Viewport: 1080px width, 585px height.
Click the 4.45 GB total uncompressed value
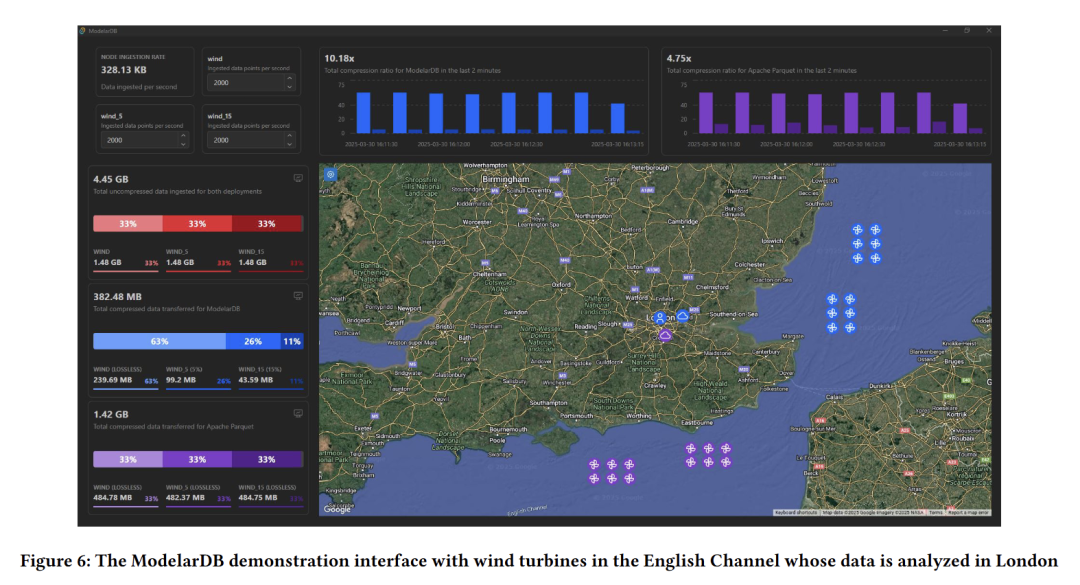[x=111, y=179]
